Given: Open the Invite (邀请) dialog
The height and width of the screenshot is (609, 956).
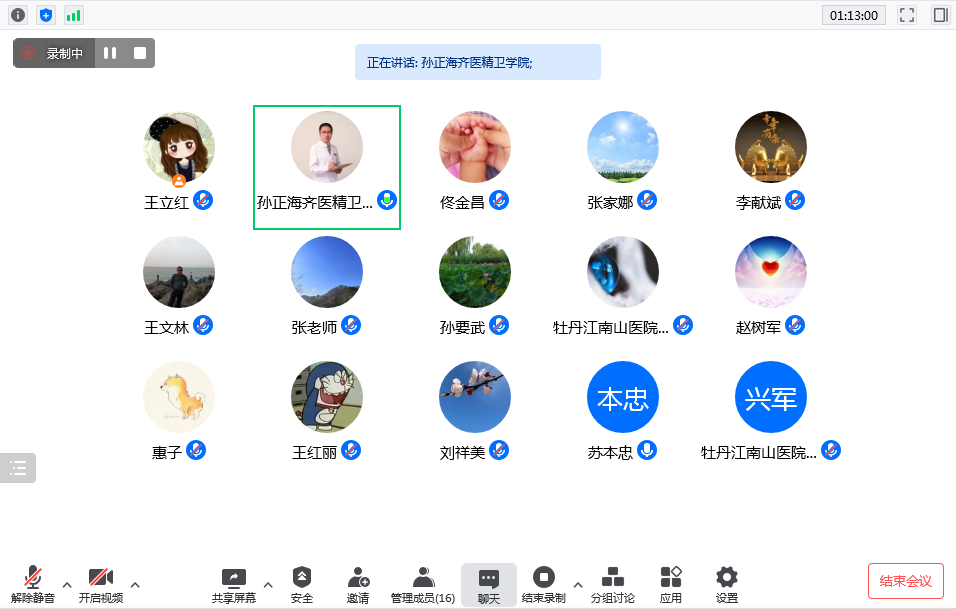Looking at the screenshot, I should tap(358, 584).
